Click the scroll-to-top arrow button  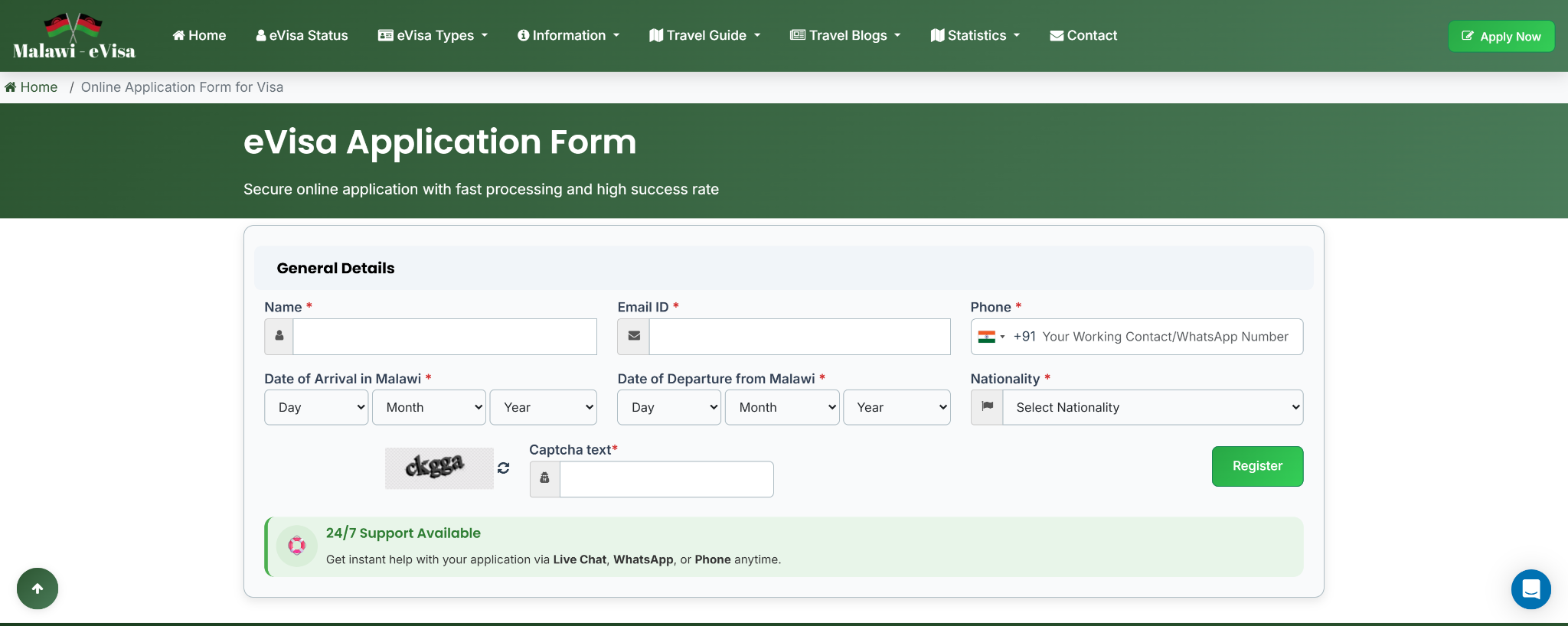coord(38,589)
